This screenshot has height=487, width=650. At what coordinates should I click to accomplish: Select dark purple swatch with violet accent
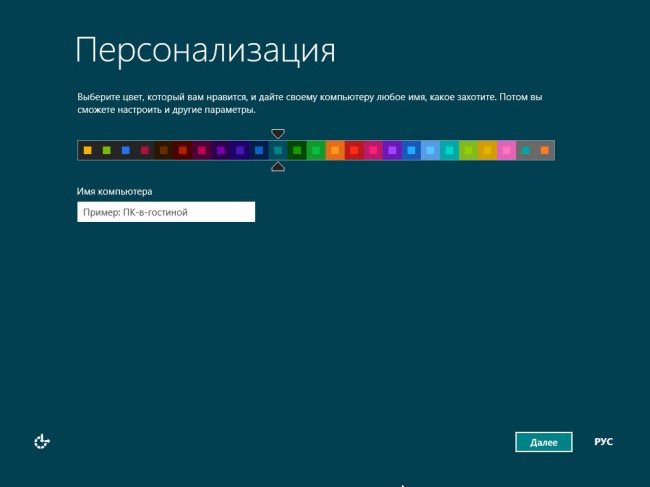coord(221,150)
